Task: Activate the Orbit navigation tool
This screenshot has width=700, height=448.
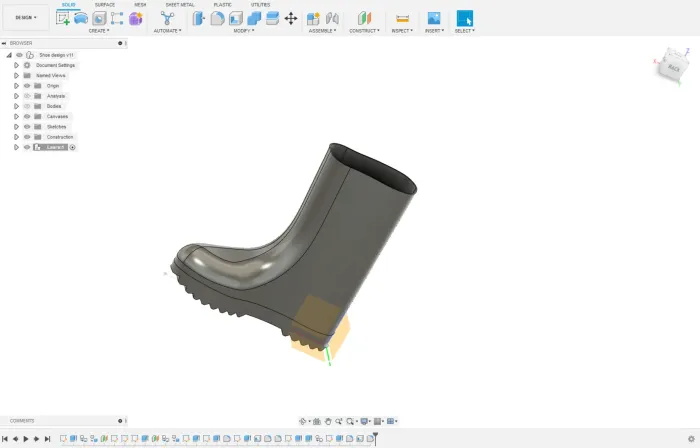Action: pyautogui.click(x=303, y=421)
